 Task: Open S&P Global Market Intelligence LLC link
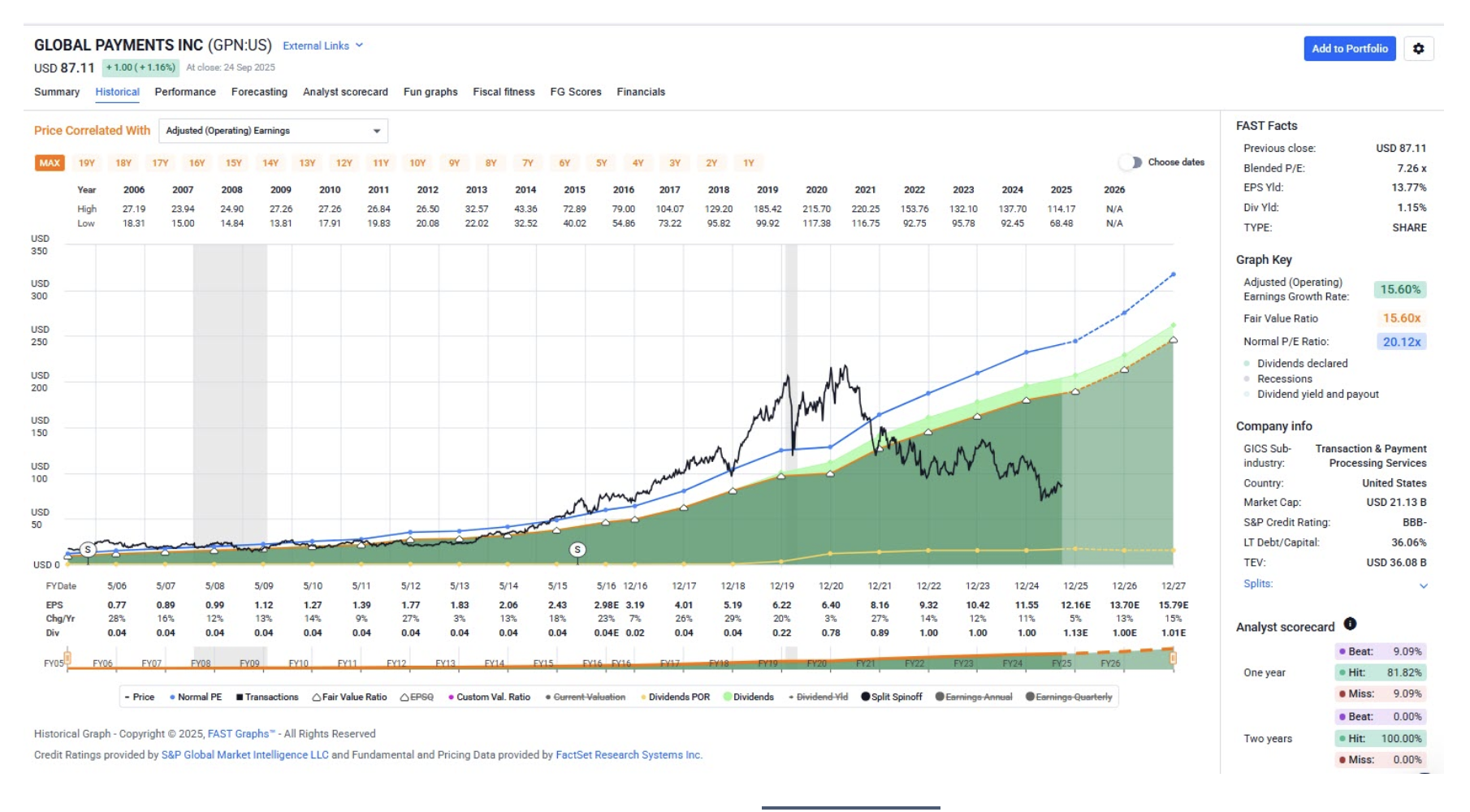point(245,755)
